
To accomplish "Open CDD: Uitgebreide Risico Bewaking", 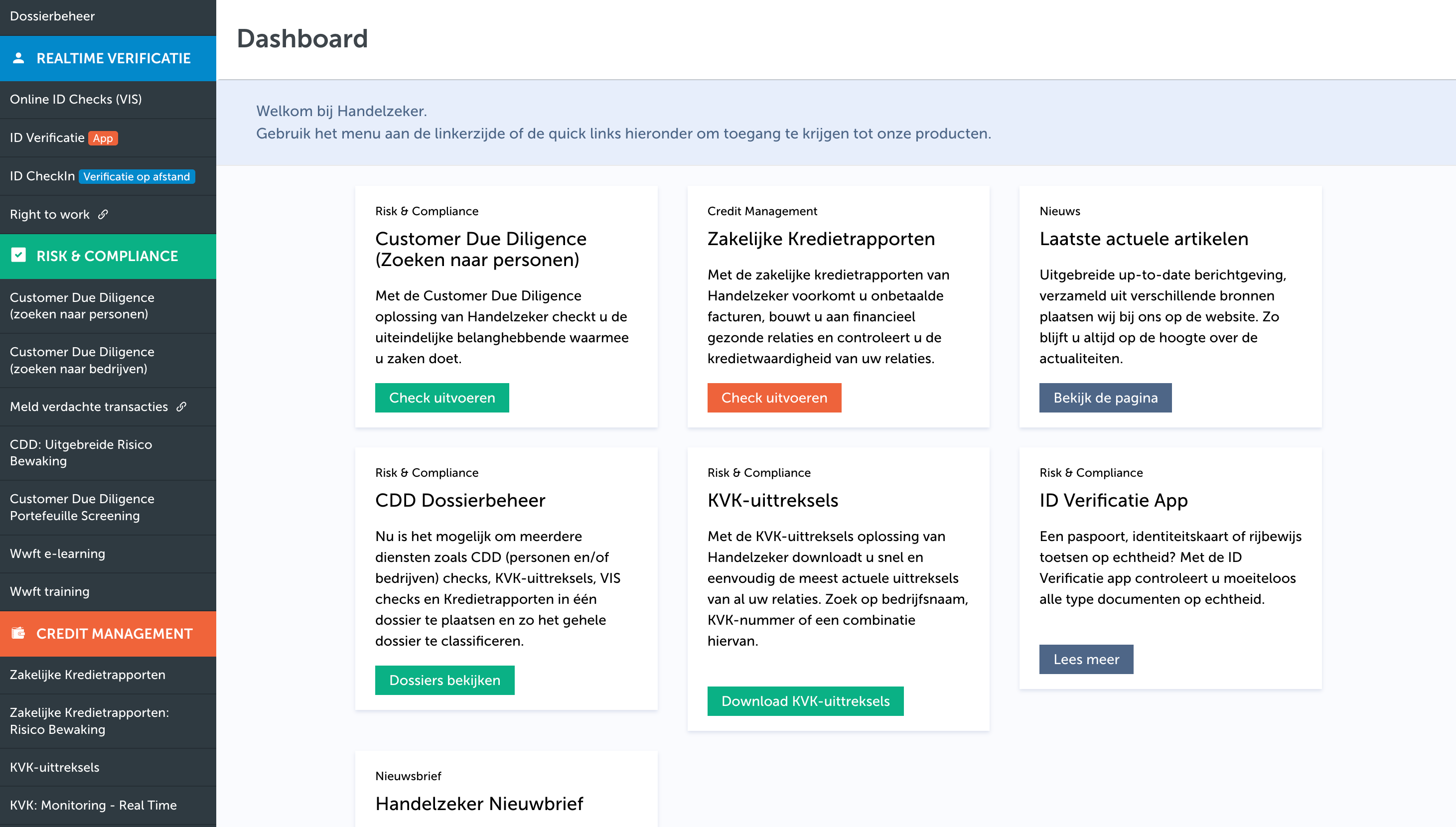I will click(81, 453).
